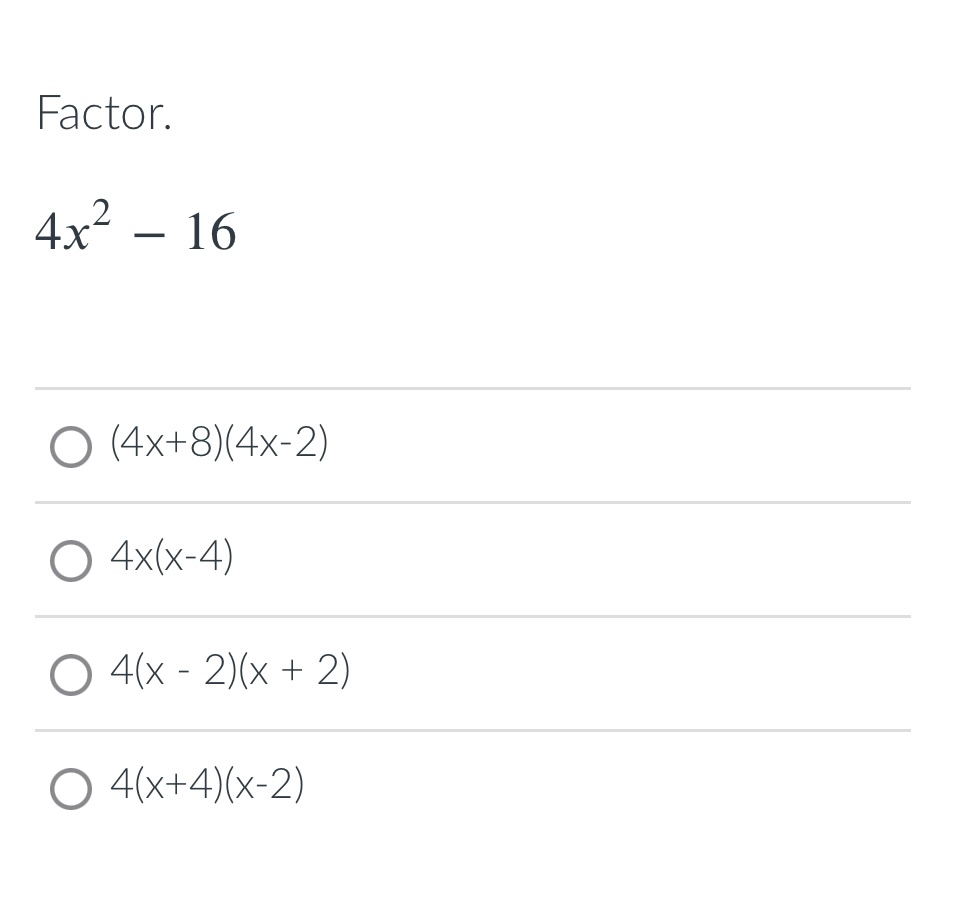
Task: Click the answer text 4x(x-4)
Action: [x=171, y=558]
